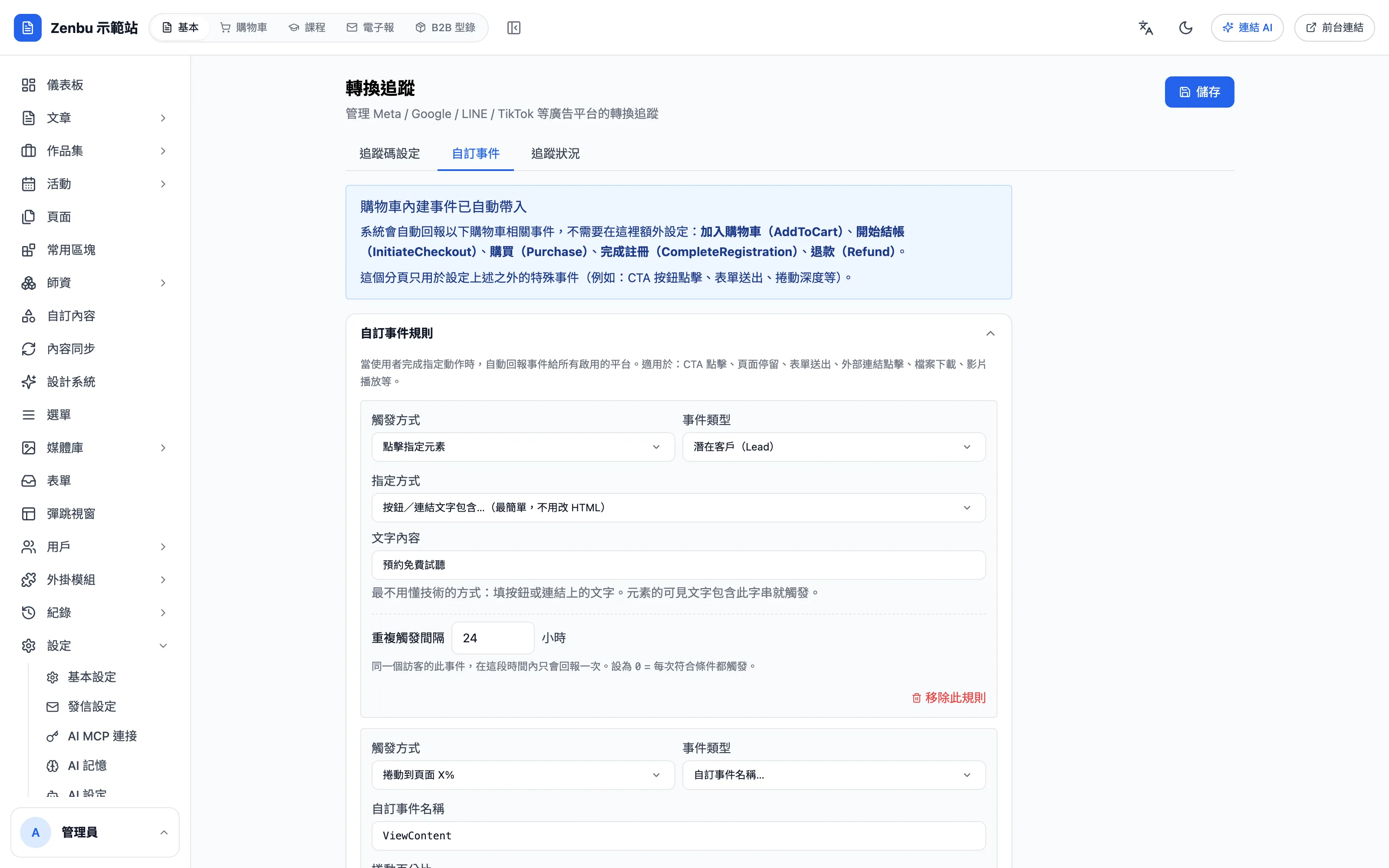The image size is (1389, 868).
Task: Open 常用區塊 in sidebar
Action: tap(95, 250)
